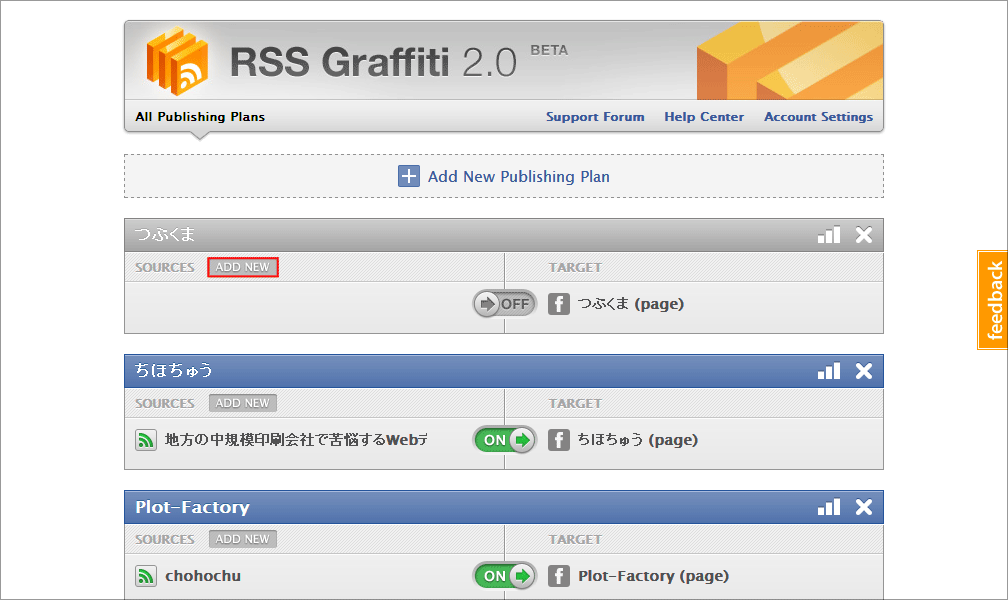Open statistics for Plot-Factory plan

coord(829,507)
